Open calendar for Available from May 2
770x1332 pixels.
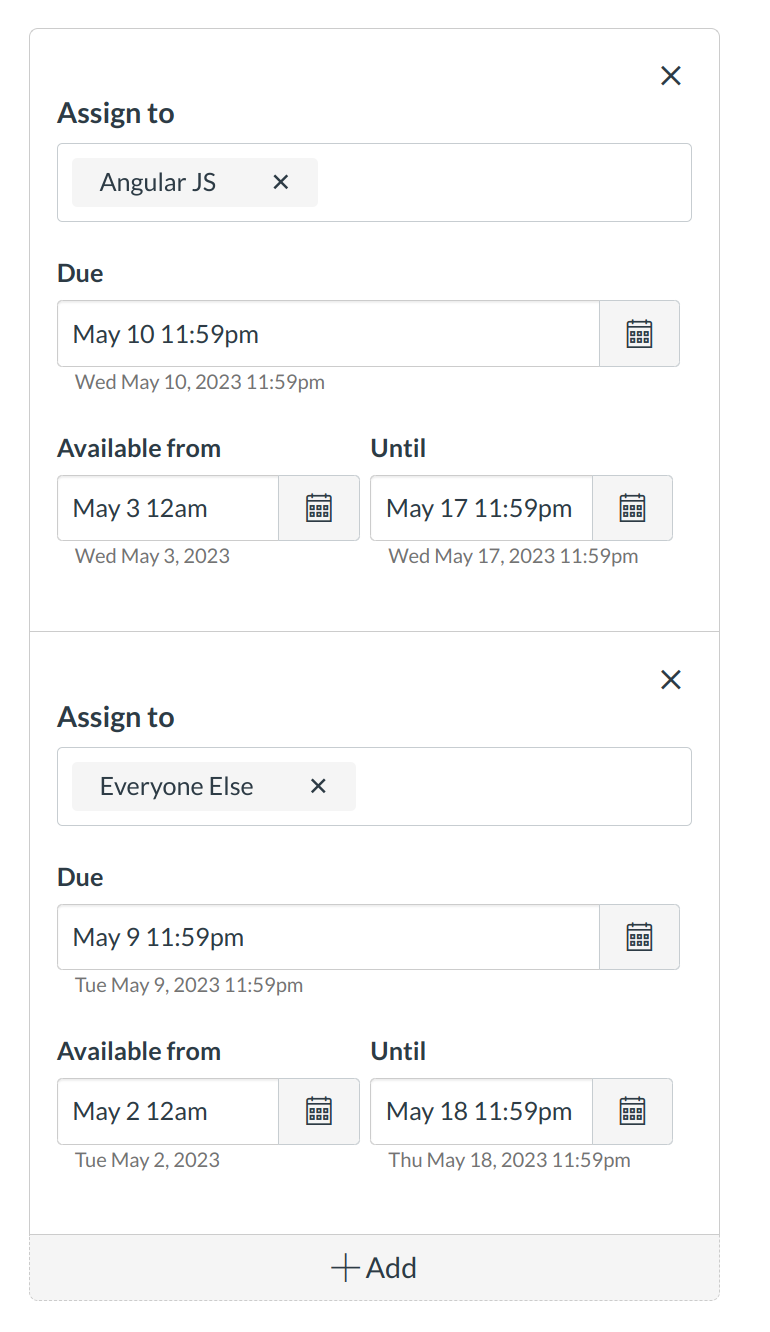tap(319, 1111)
